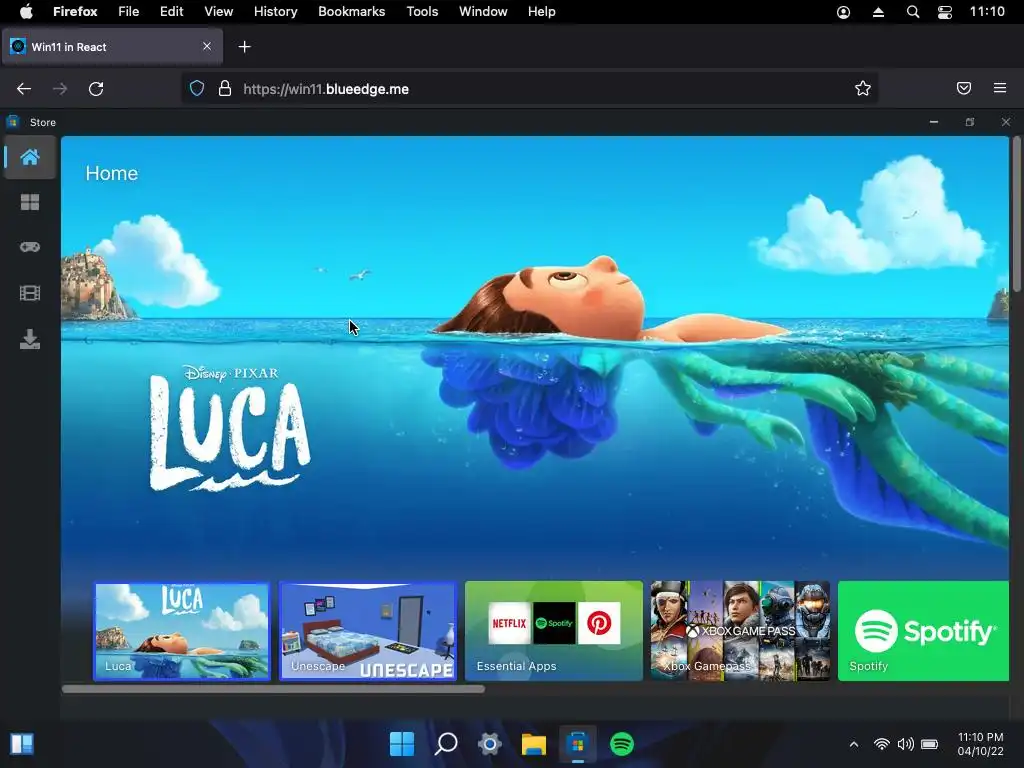Close the Win11 in React tab
This screenshot has width=1024, height=768.
coord(207,46)
